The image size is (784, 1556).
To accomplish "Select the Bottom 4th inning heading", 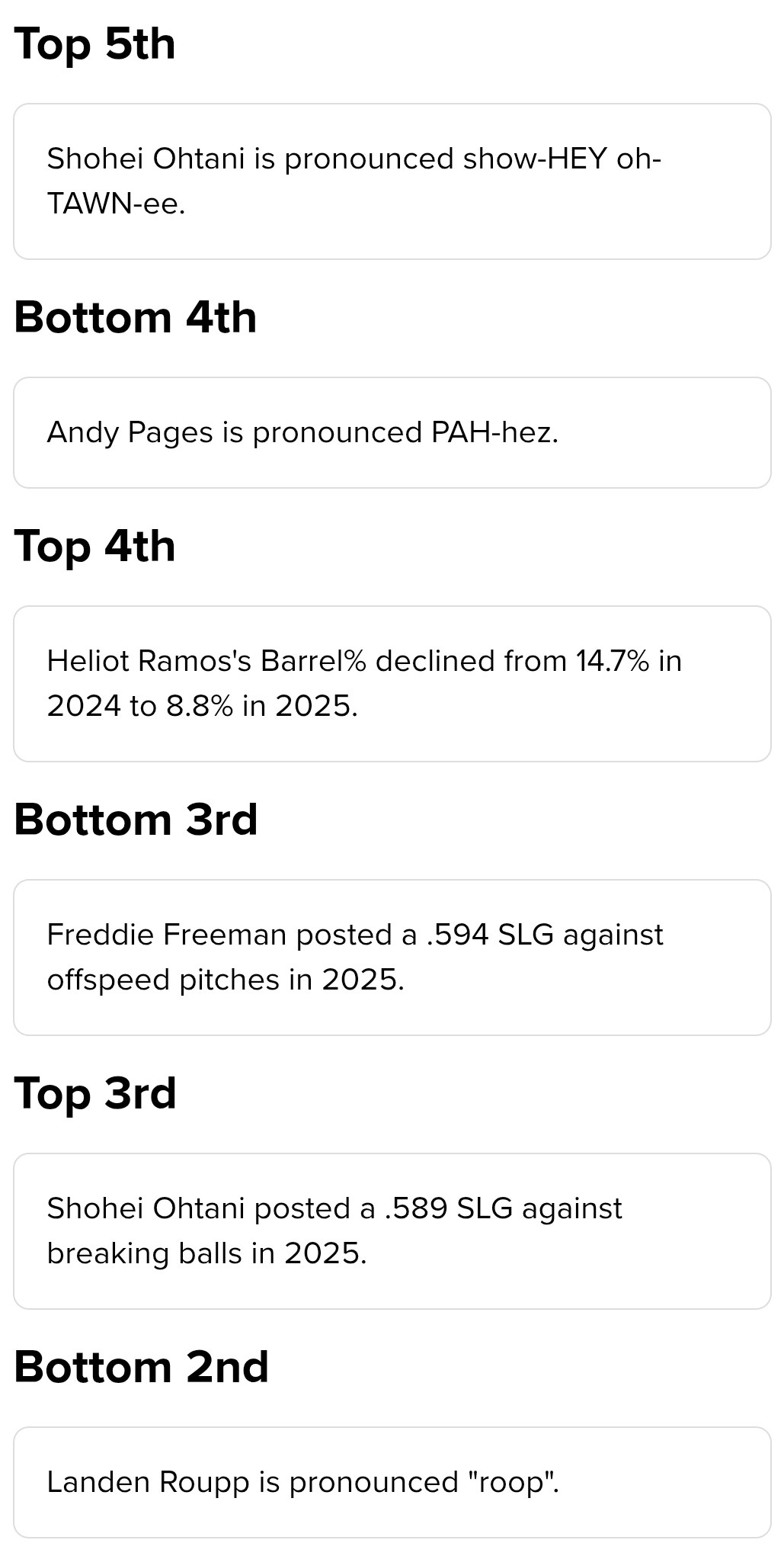I will click(136, 317).
